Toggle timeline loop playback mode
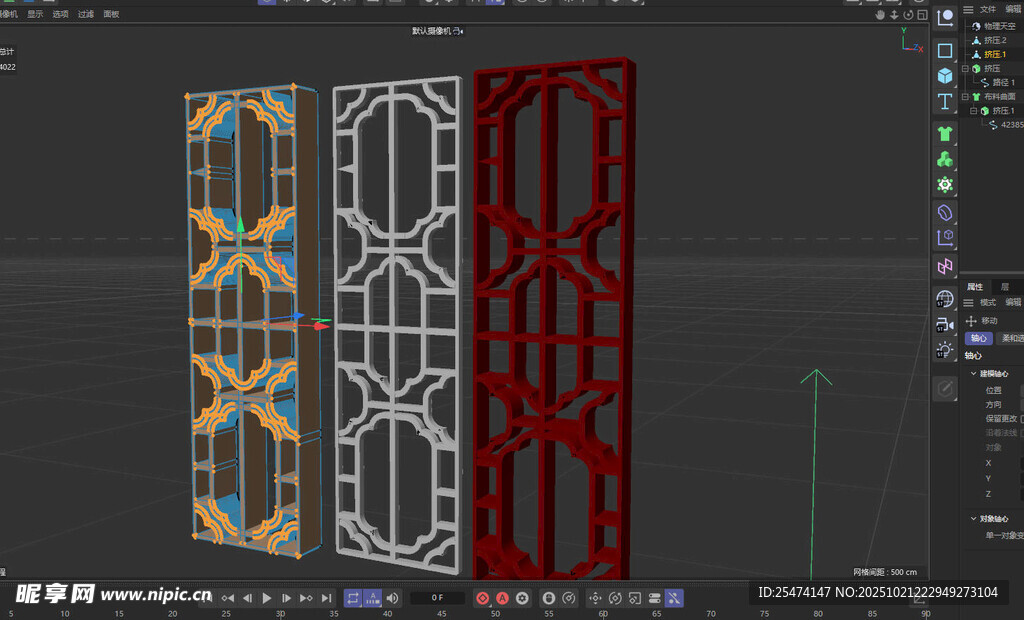Image resolution: width=1024 pixels, height=620 pixels. pos(353,598)
